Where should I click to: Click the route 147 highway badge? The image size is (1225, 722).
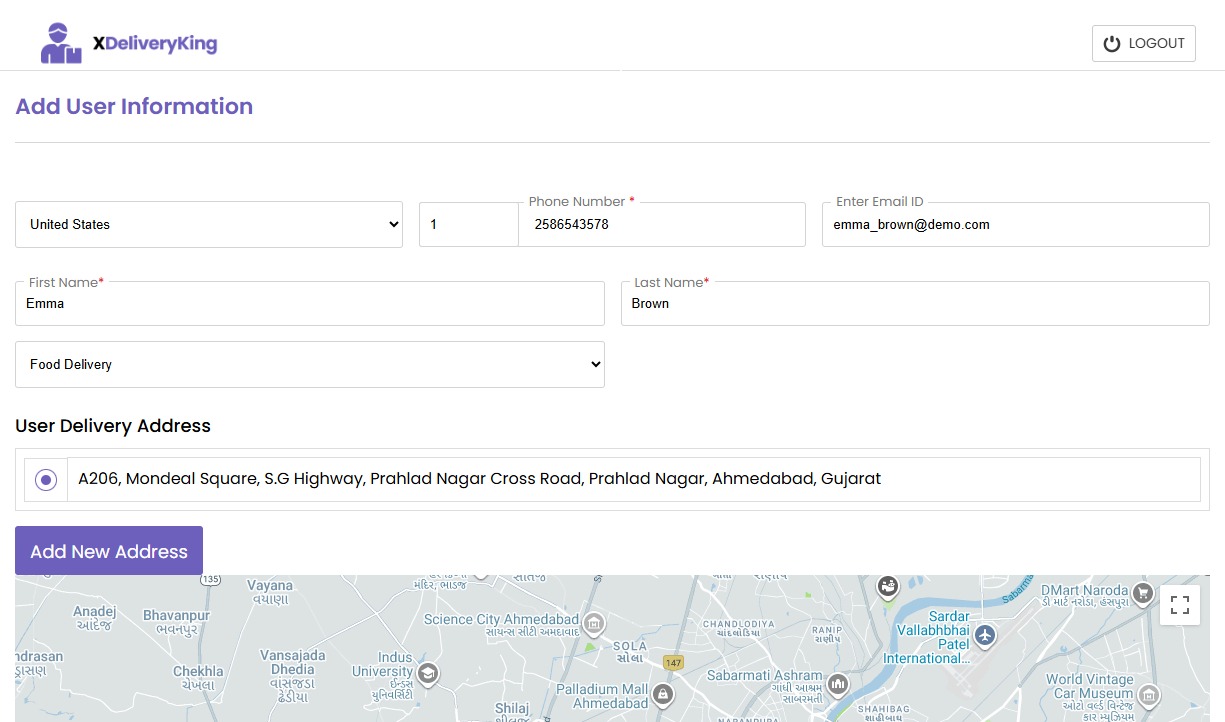[673, 662]
